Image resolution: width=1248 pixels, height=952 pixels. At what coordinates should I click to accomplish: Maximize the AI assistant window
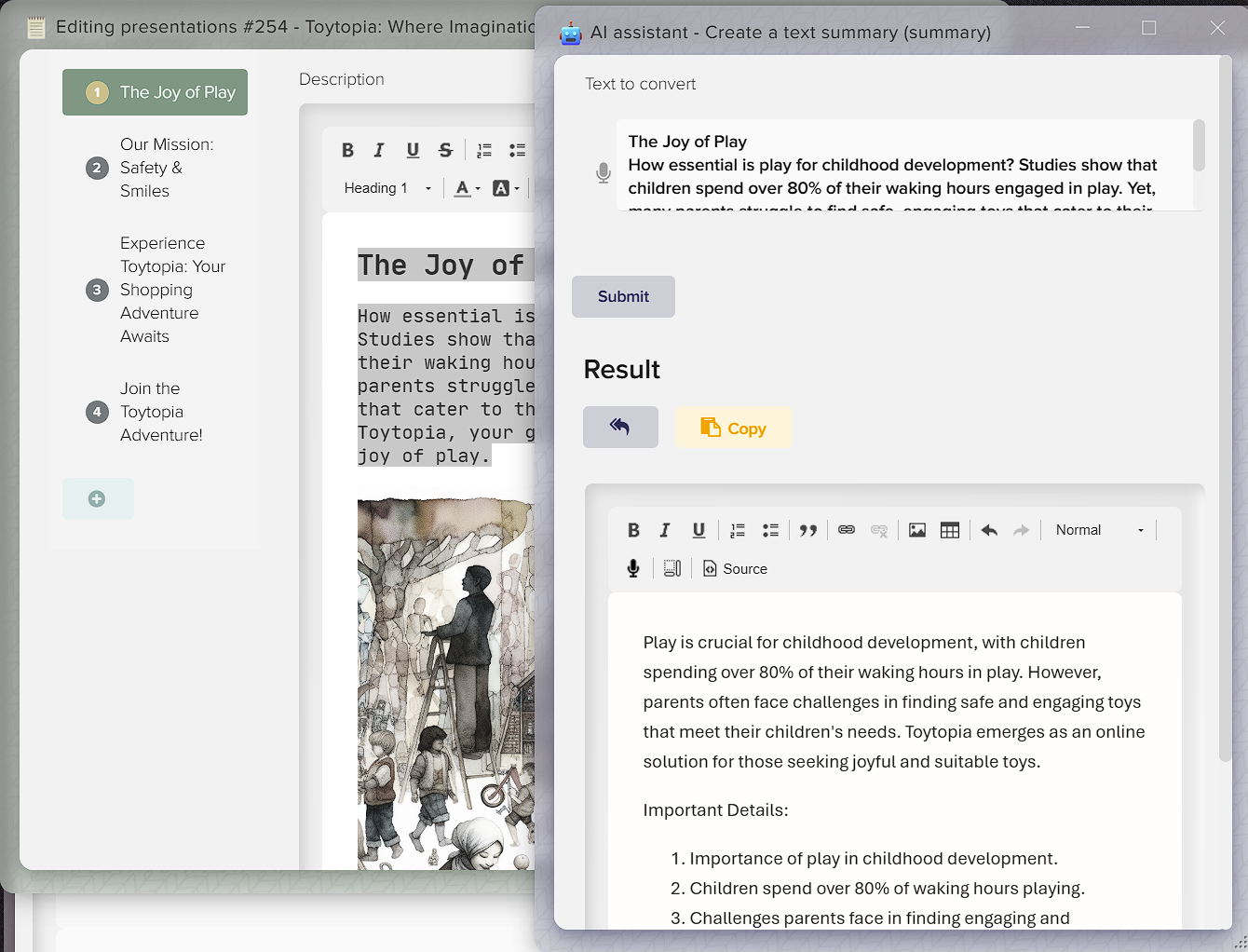click(x=1149, y=28)
